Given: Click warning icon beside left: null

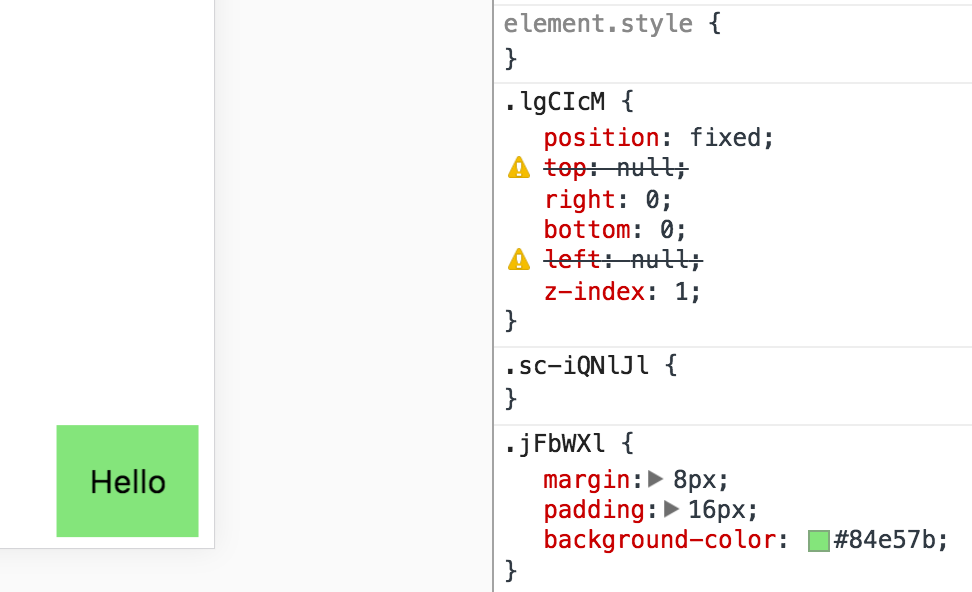Looking at the screenshot, I should (519, 260).
